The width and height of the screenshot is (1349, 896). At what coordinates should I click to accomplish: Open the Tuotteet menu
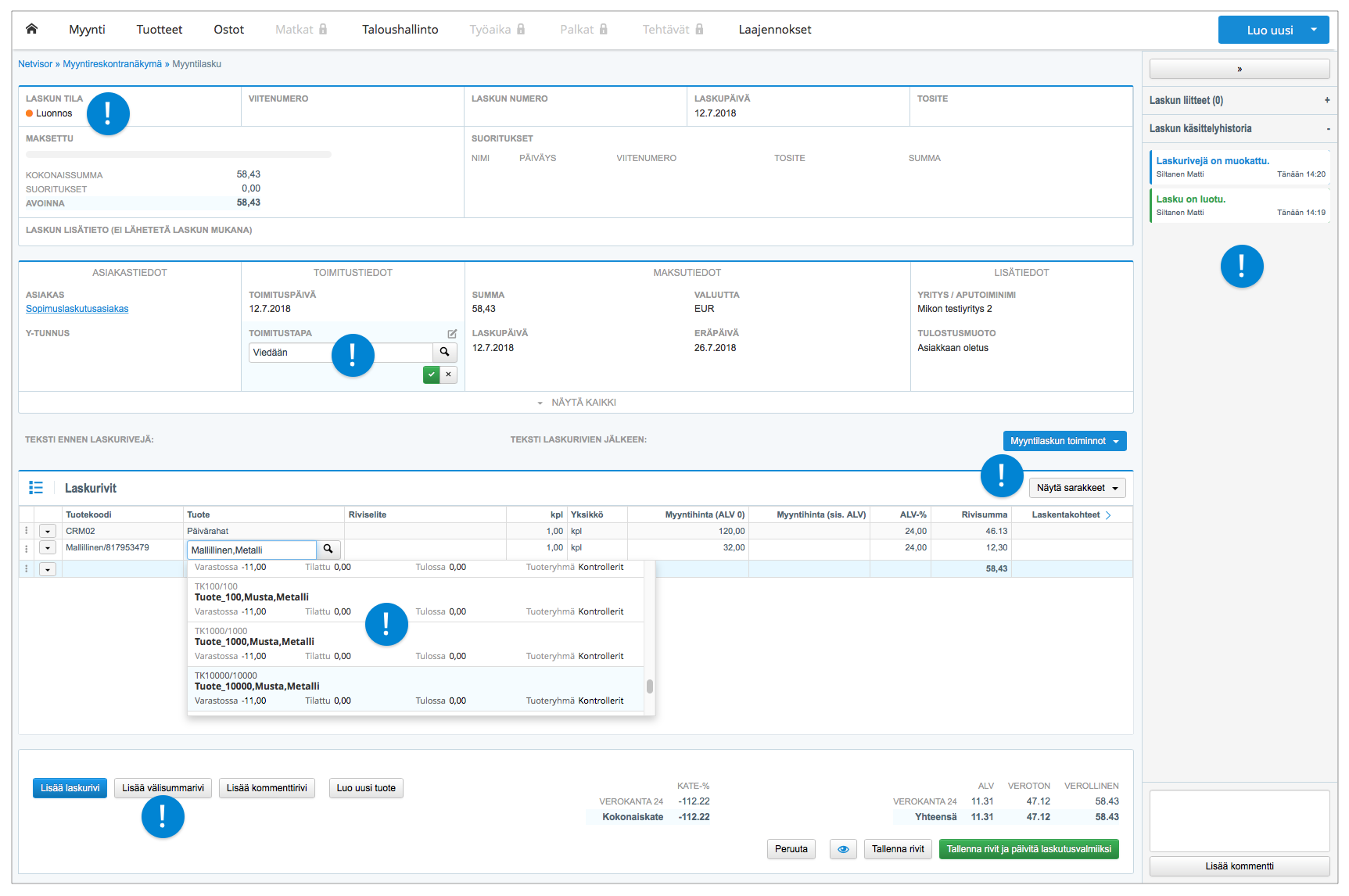[160, 30]
